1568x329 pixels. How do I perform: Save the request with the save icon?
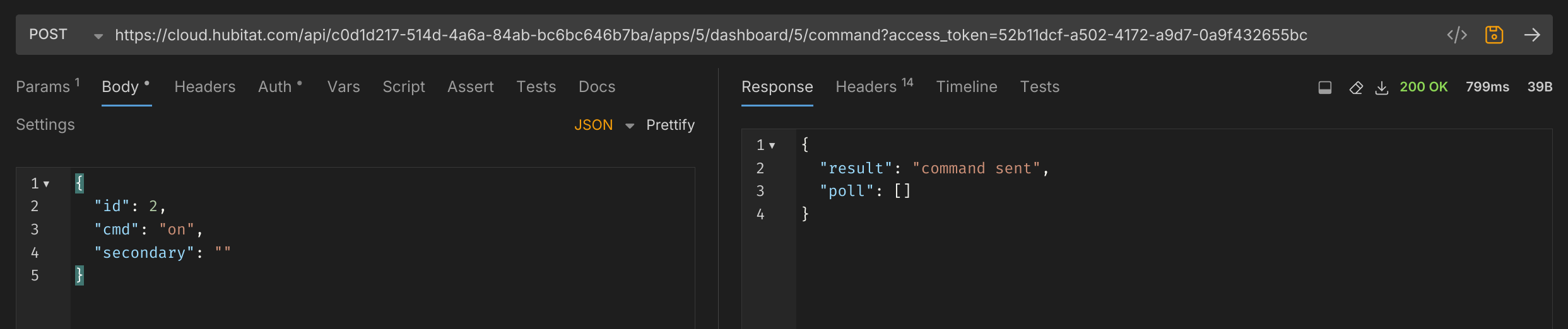[1494, 35]
